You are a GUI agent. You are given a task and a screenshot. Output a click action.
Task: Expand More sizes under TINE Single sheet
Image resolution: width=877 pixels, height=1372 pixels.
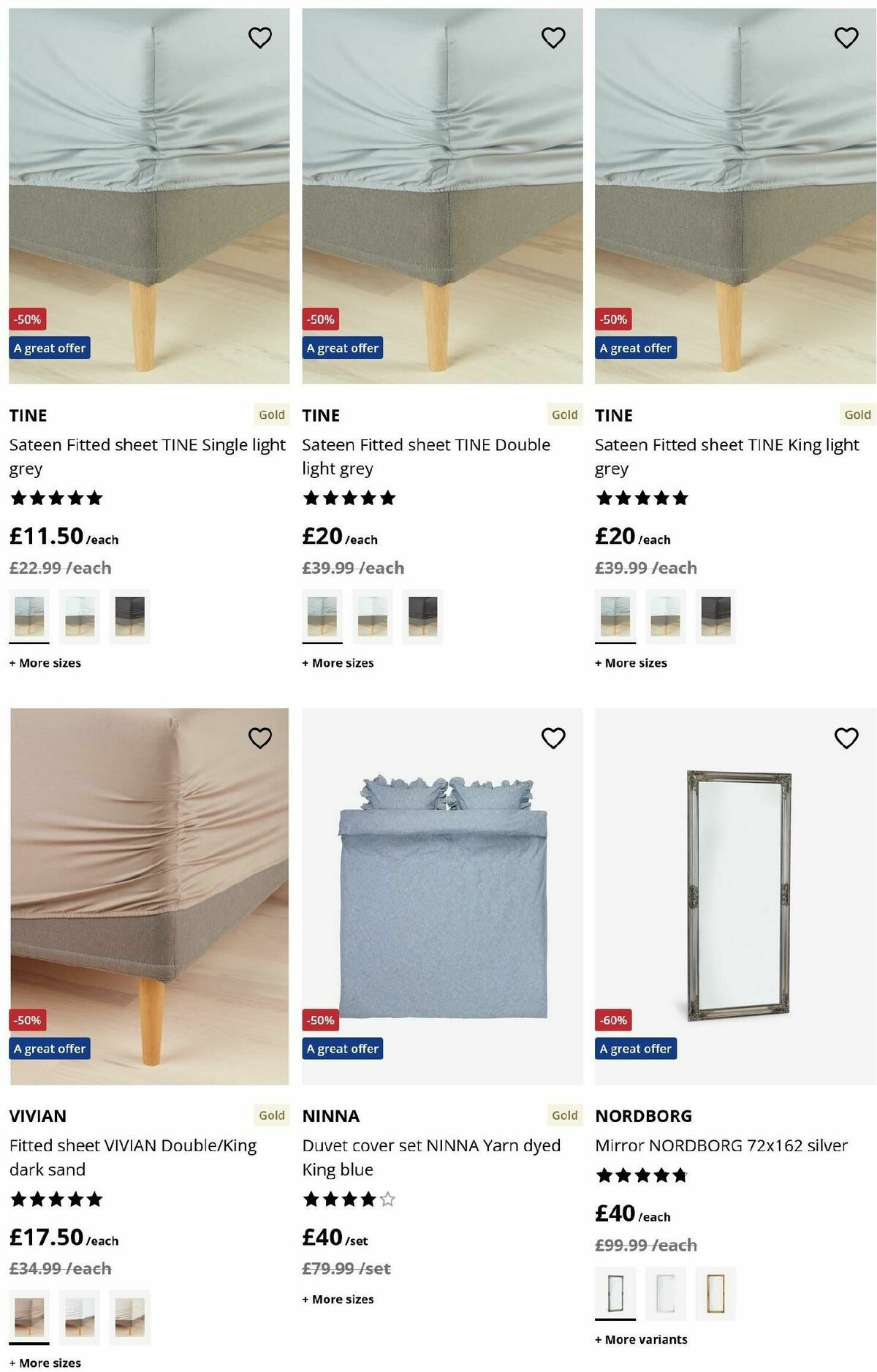[45, 663]
